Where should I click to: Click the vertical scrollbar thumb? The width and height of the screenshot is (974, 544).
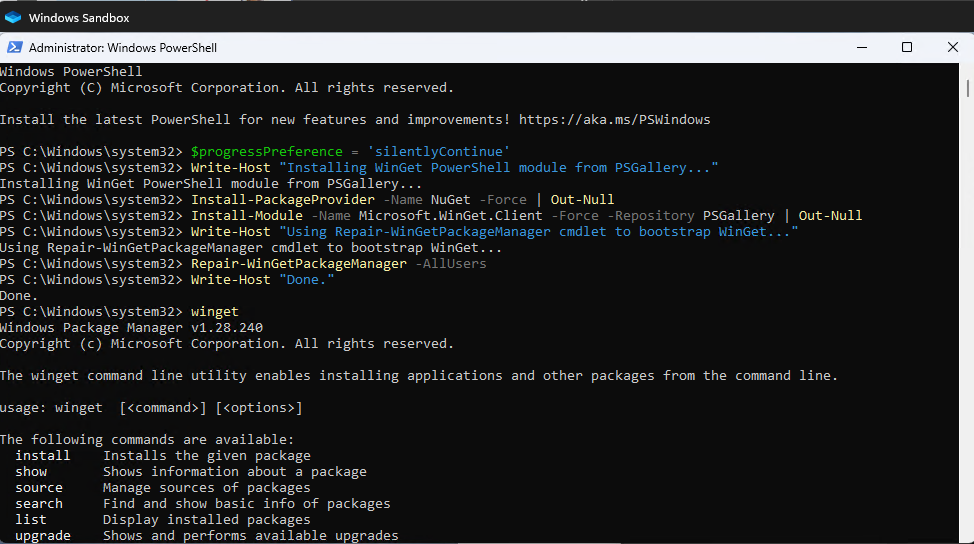point(968,88)
